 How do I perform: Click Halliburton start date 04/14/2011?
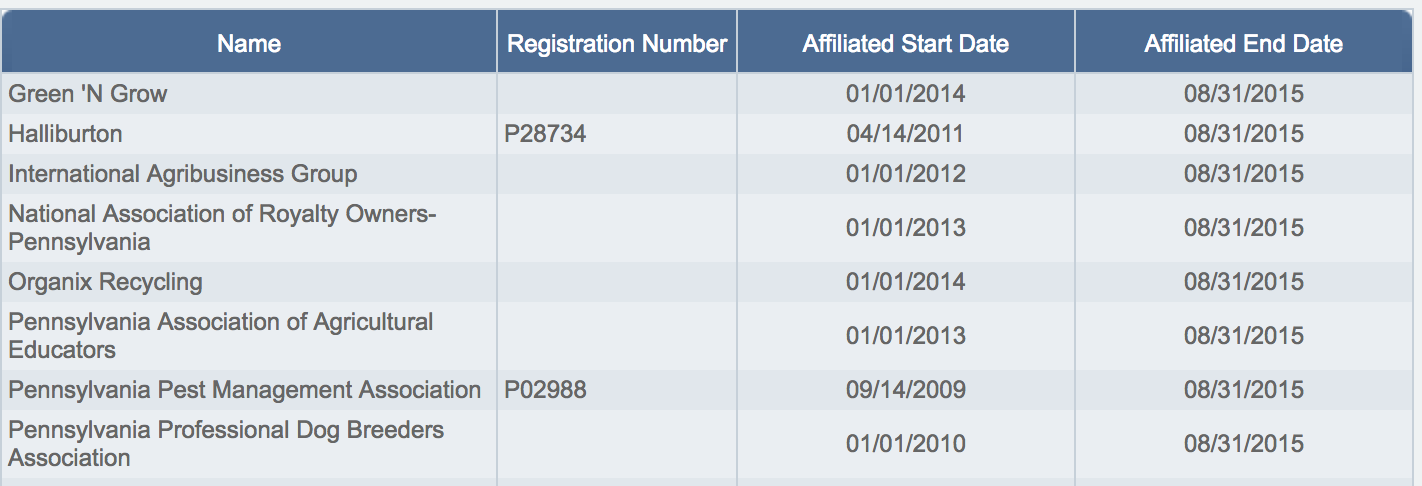[905, 134]
